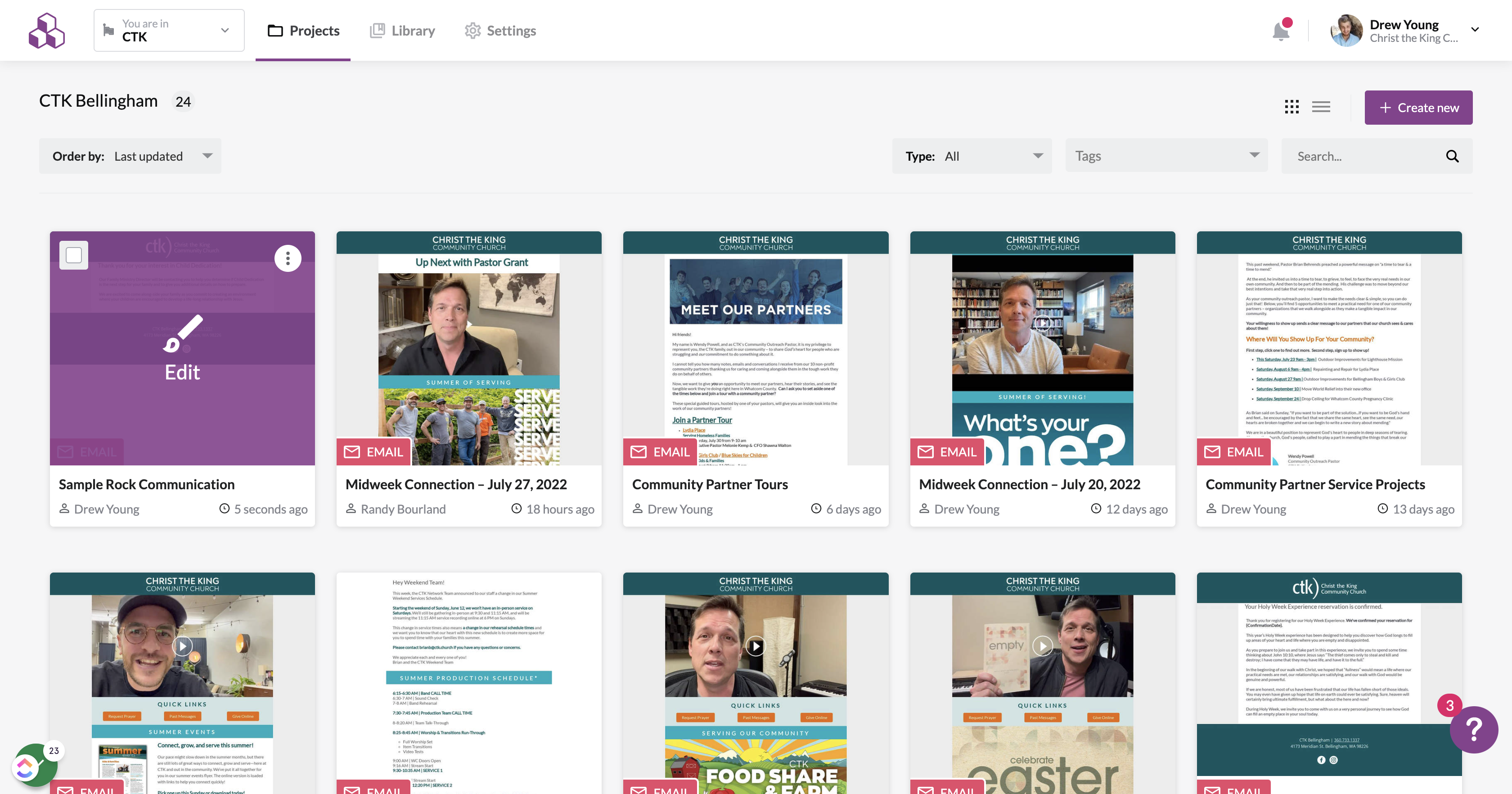Expand the 'You are in CTK' workspace selector
This screenshot has width=1512, height=794.
tap(169, 31)
